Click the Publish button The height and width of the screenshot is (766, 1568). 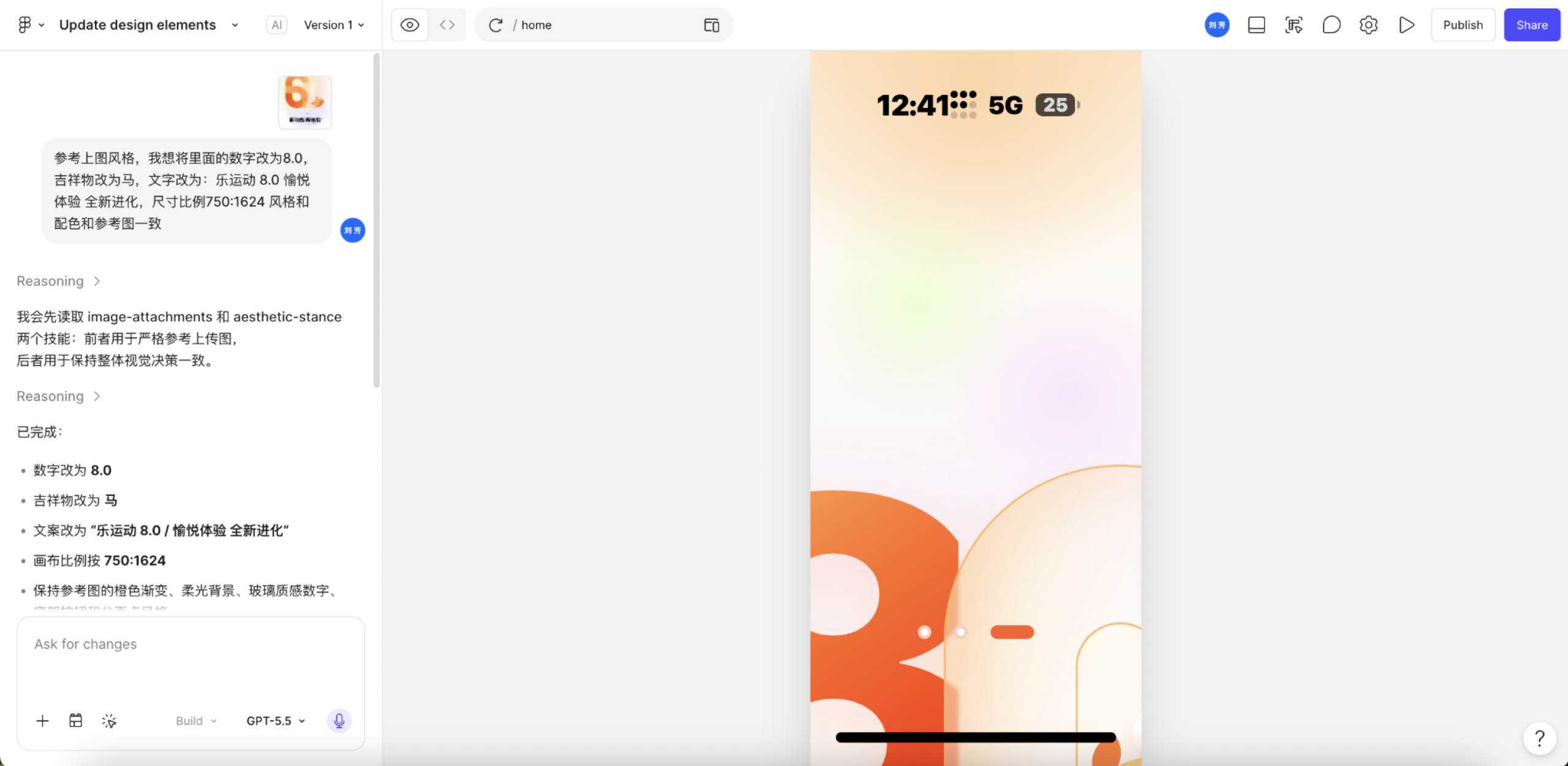1463,25
